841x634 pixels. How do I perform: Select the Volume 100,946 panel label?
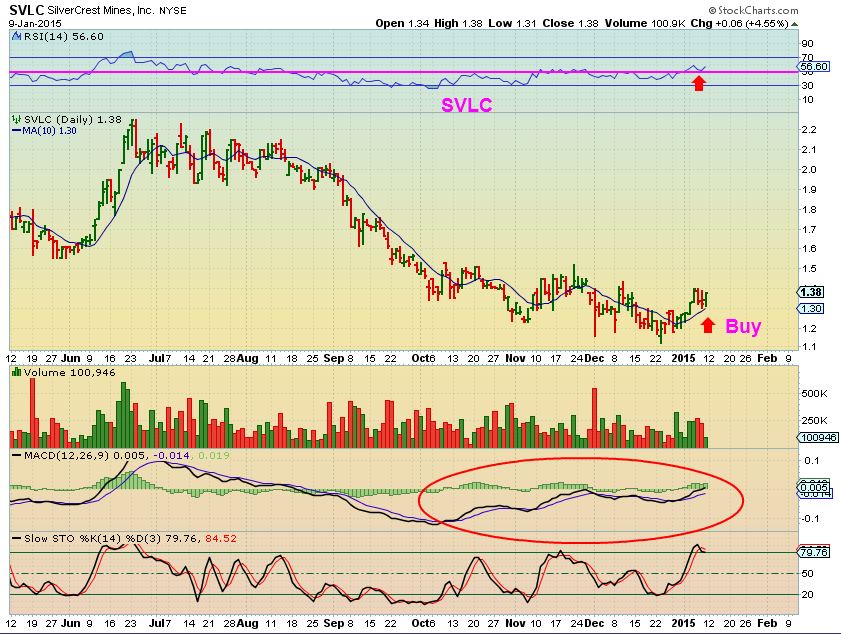click(x=69, y=372)
